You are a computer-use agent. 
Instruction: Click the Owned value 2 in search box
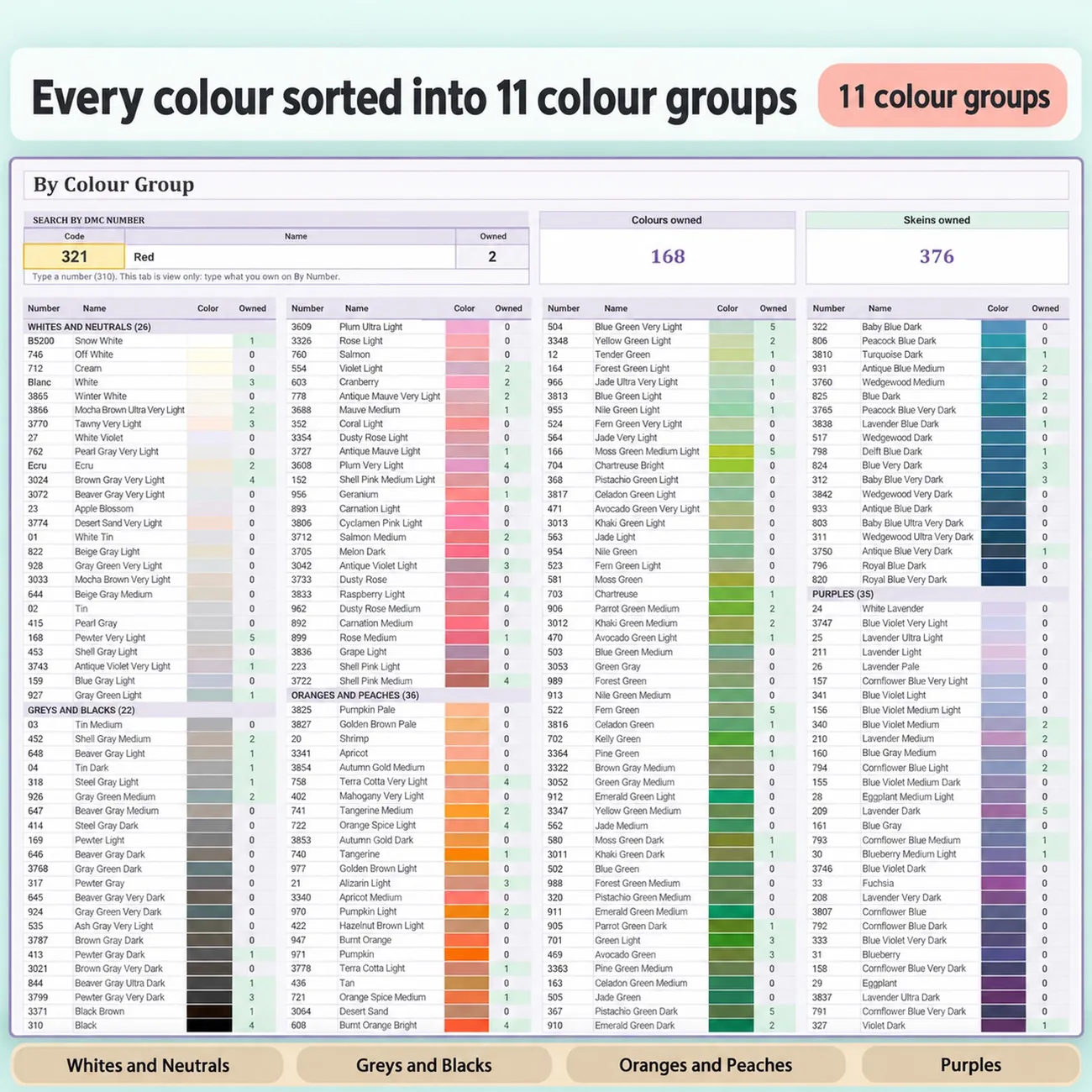492,257
